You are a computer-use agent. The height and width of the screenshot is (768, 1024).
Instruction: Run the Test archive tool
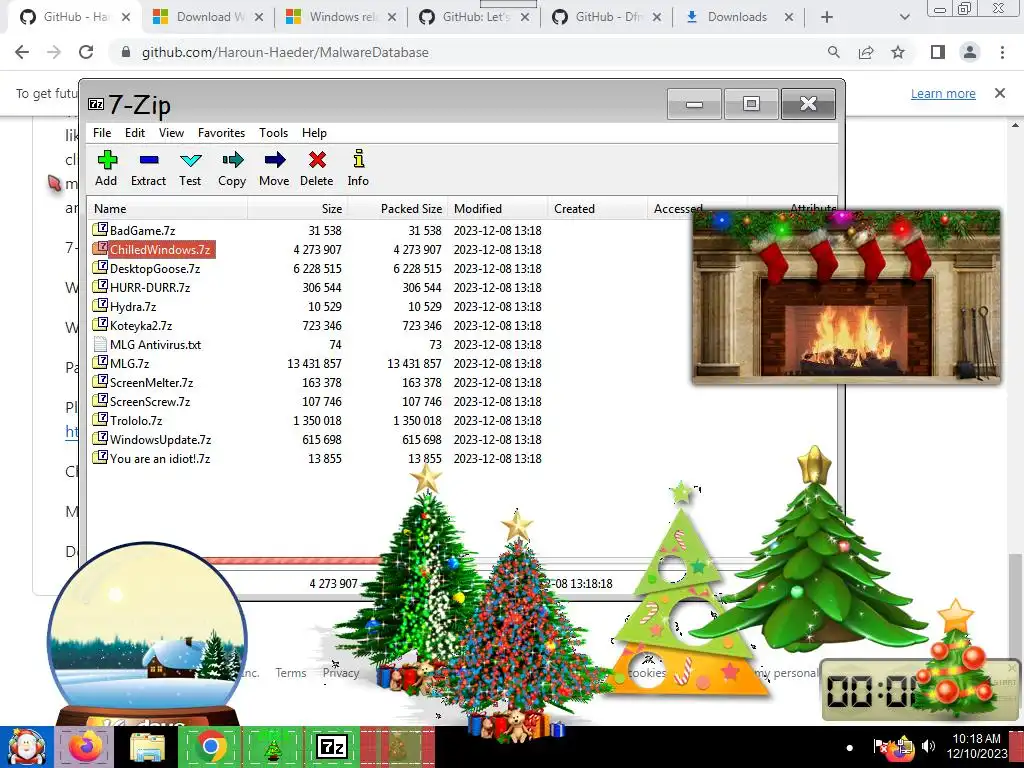click(x=190, y=168)
